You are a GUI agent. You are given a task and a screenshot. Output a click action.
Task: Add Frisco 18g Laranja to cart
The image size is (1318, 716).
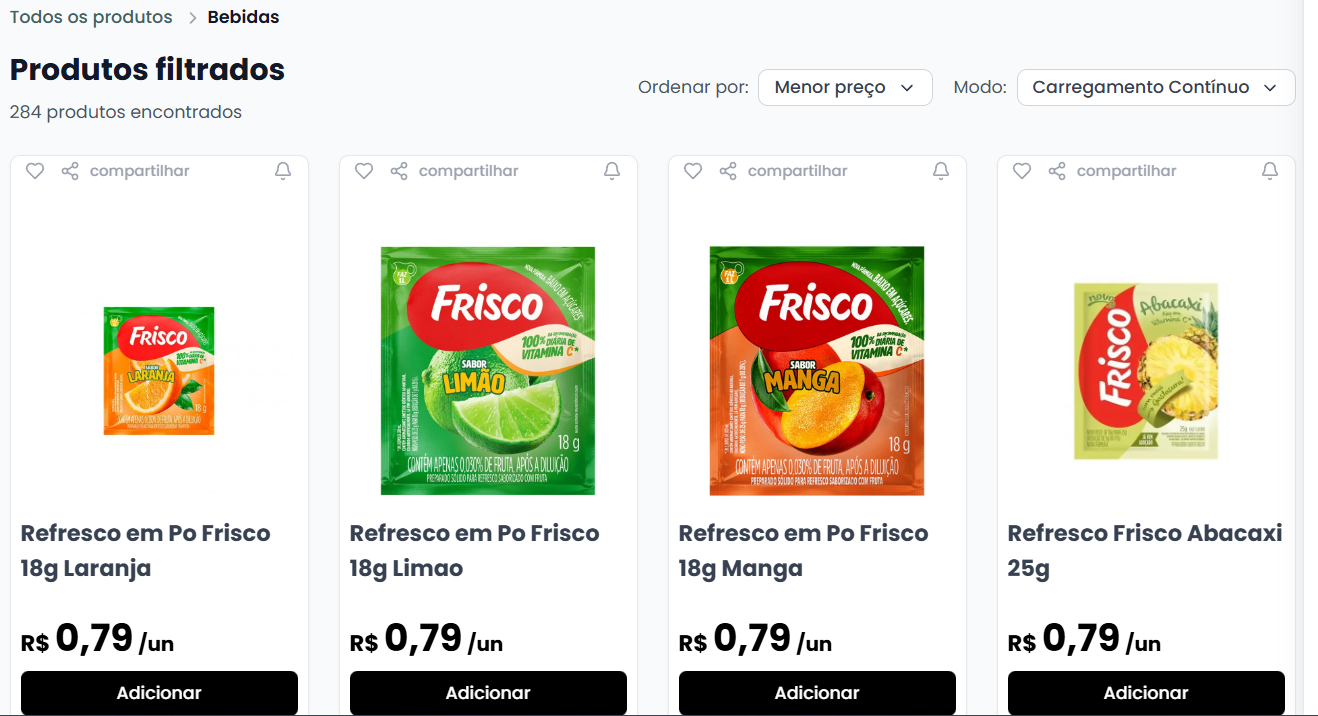point(159,693)
